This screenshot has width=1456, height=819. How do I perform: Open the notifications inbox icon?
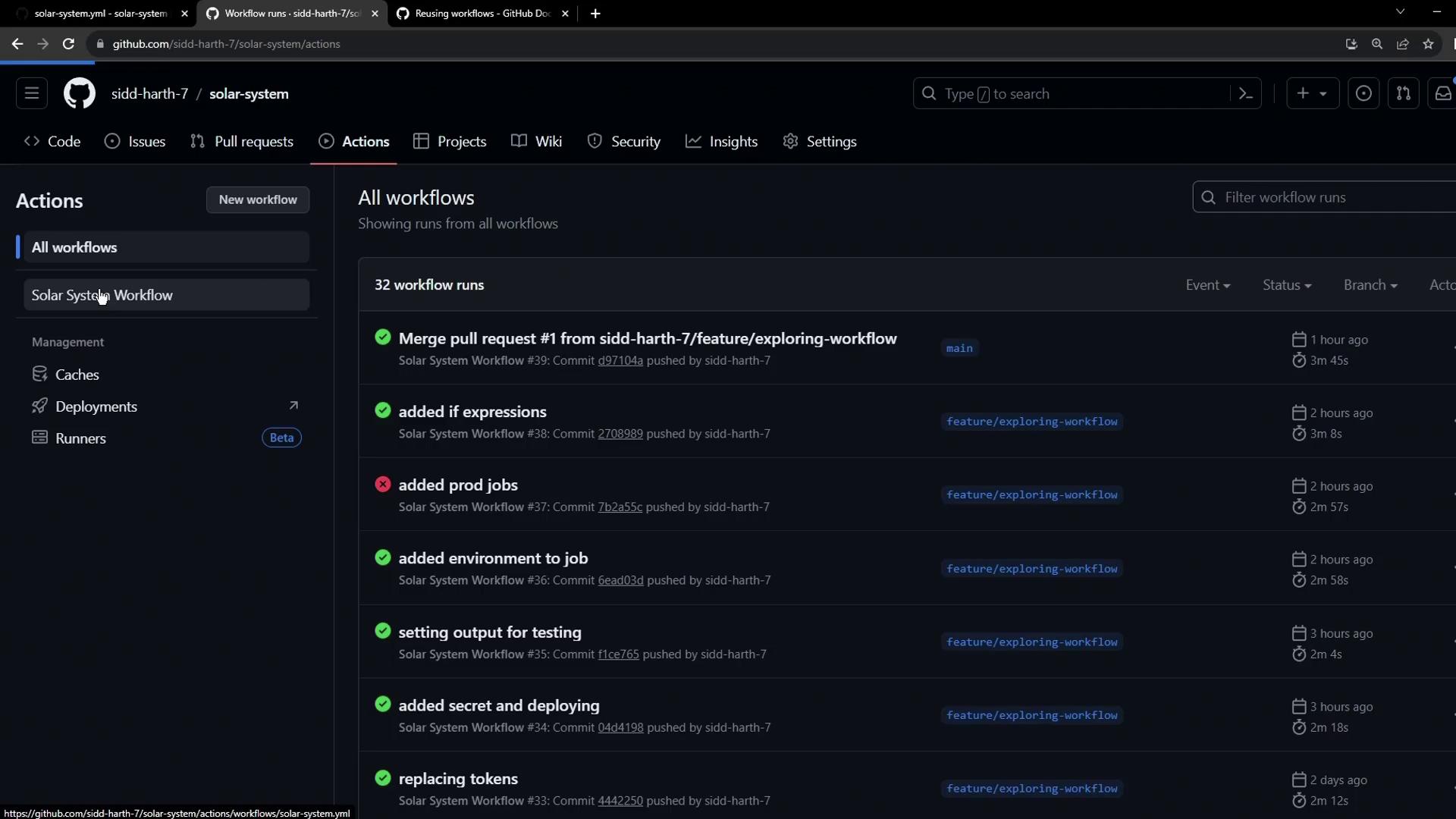[1442, 93]
